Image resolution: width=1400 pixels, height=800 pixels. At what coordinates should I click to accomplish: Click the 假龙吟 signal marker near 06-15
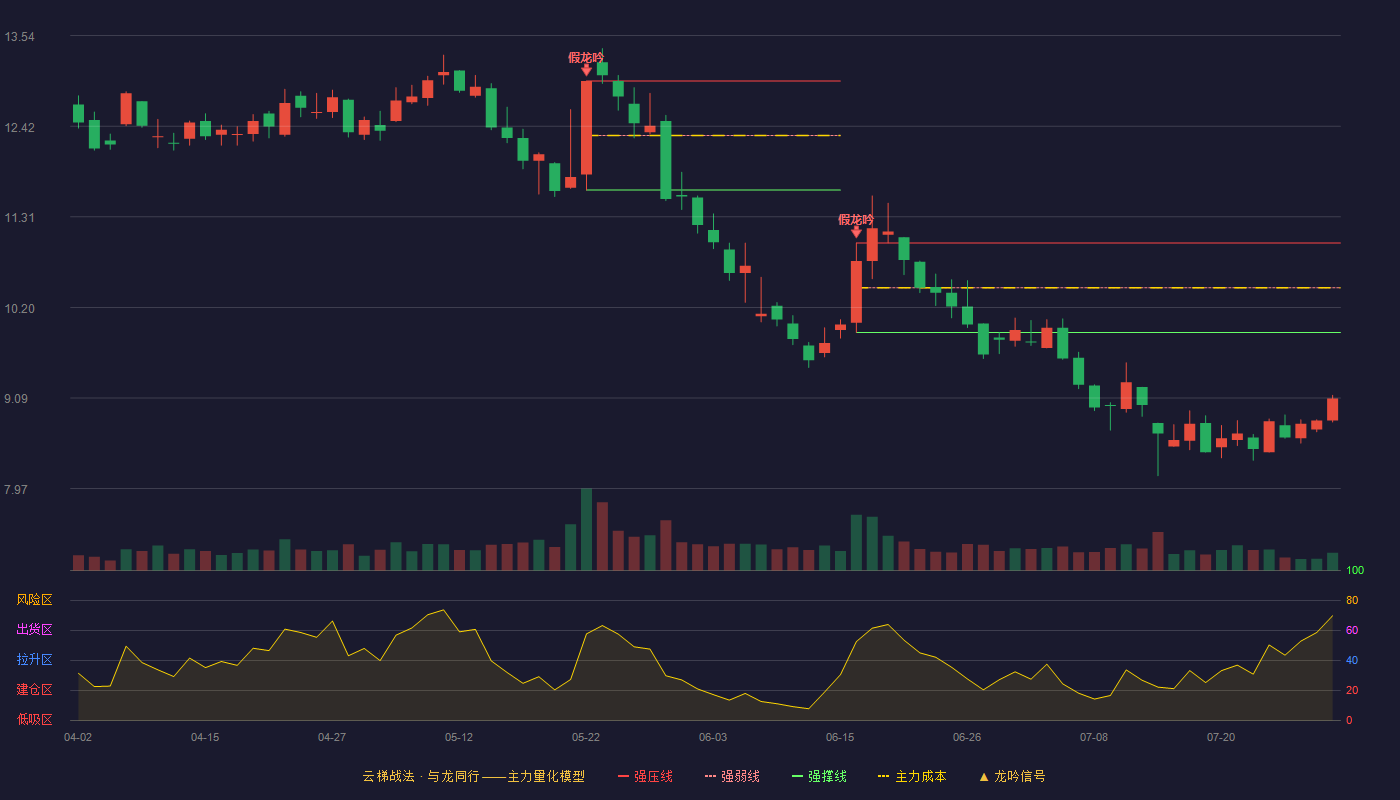click(x=856, y=224)
